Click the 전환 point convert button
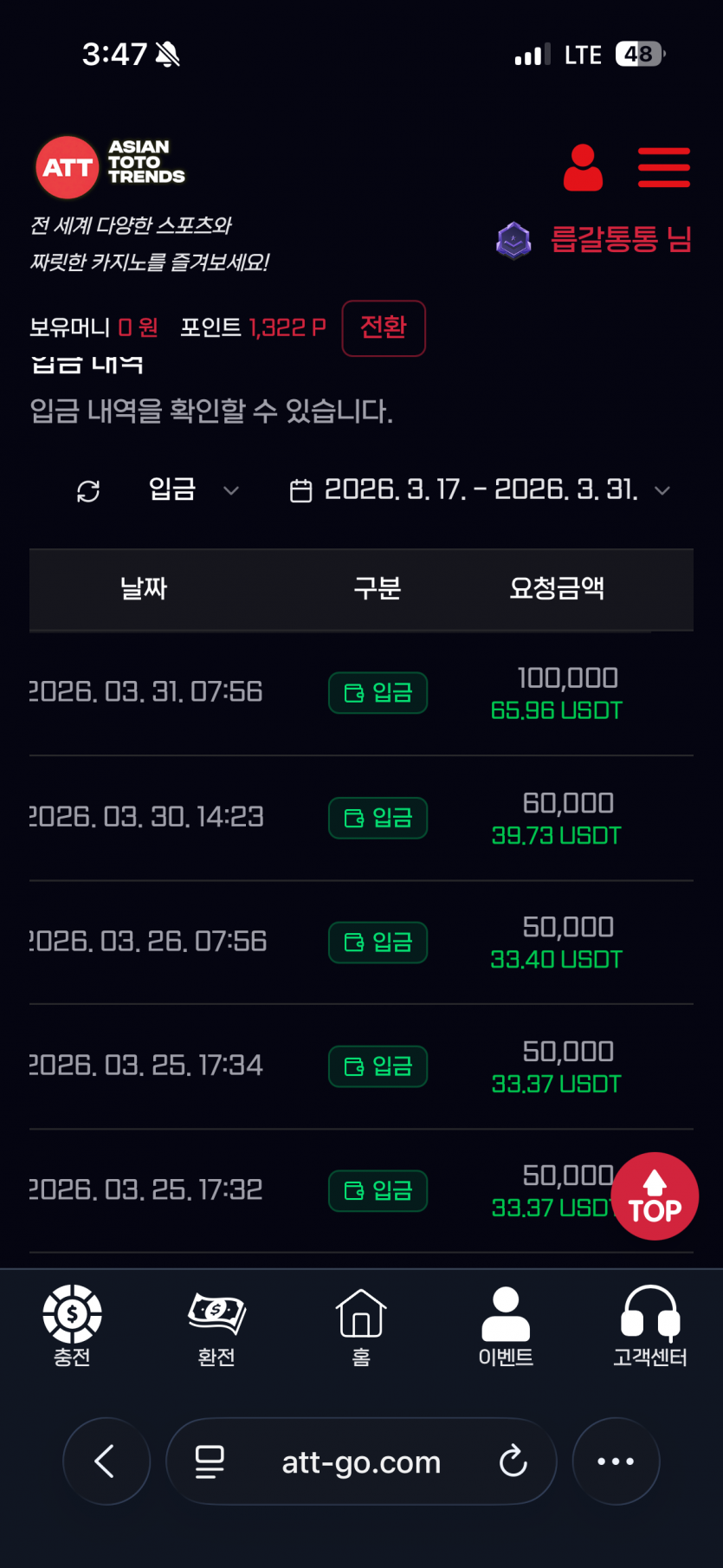723x1568 pixels. [384, 327]
